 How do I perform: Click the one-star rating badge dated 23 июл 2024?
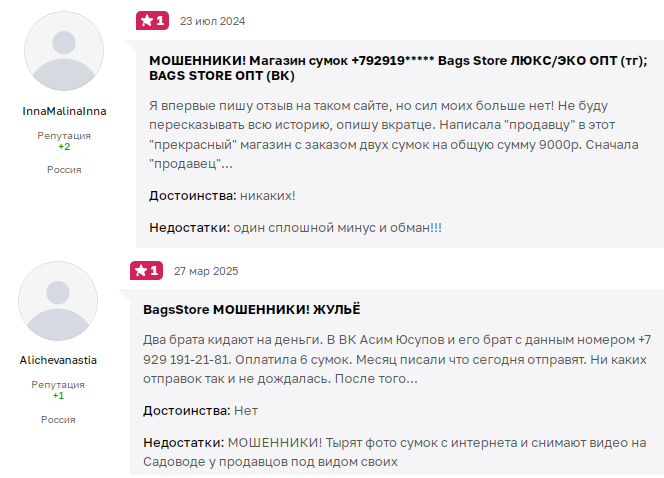(x=153, y=20)
